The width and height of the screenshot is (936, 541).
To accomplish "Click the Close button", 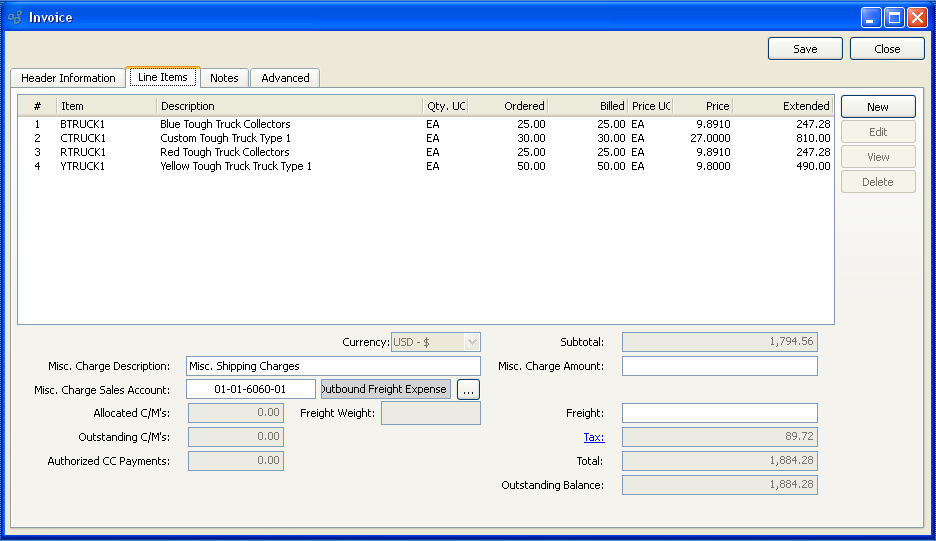I will pyautogui.click(x=886, y=49).
